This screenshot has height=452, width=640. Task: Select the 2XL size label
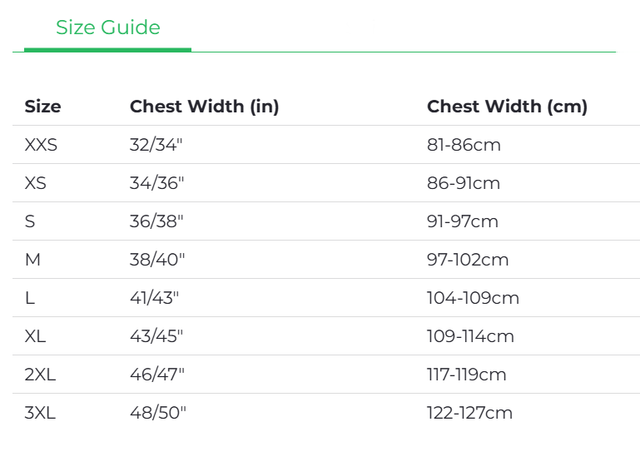pos(39,374)
